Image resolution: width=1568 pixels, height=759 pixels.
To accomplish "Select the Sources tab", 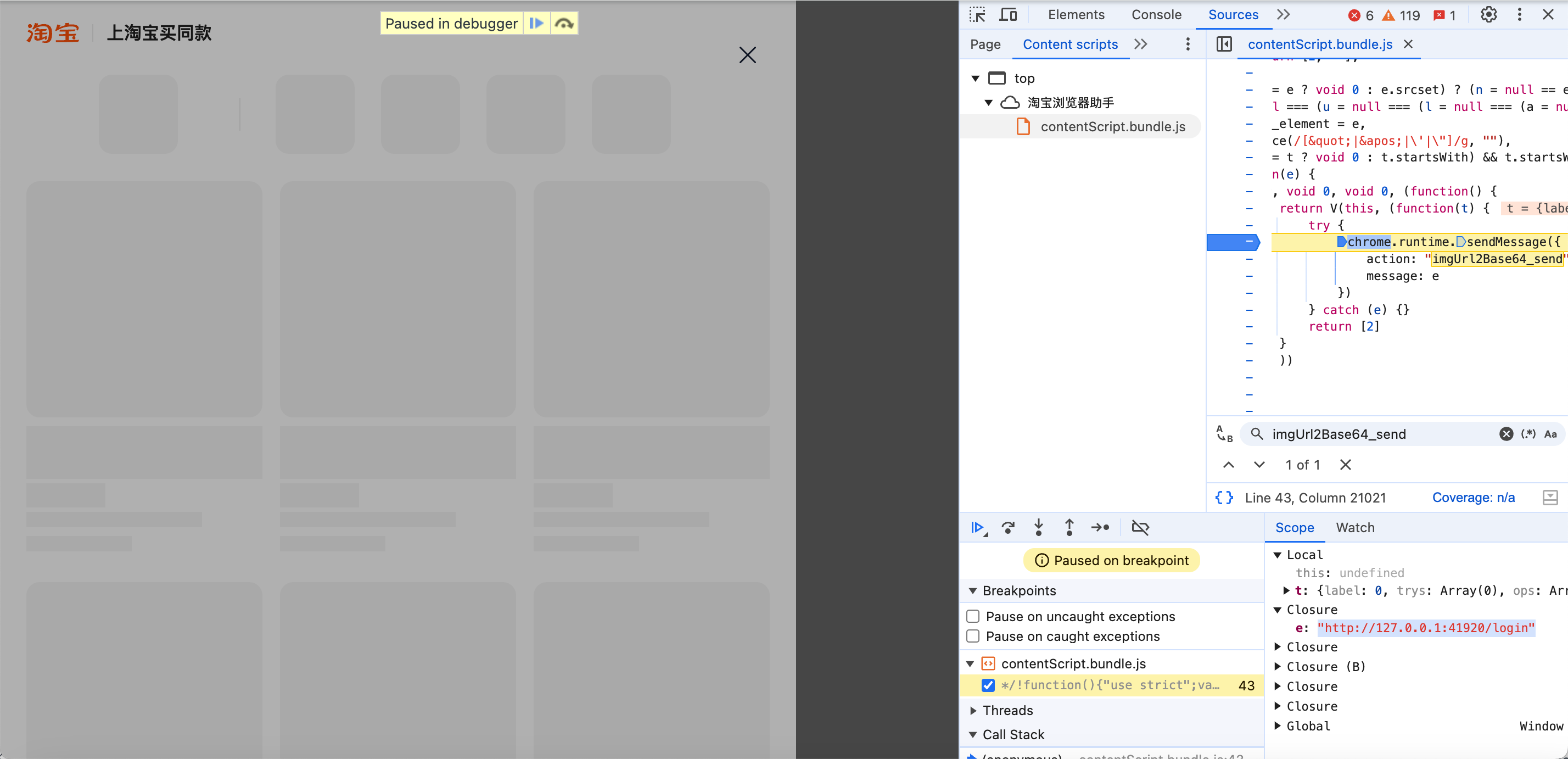I will pyautogui.click(x=1233, y=15).
